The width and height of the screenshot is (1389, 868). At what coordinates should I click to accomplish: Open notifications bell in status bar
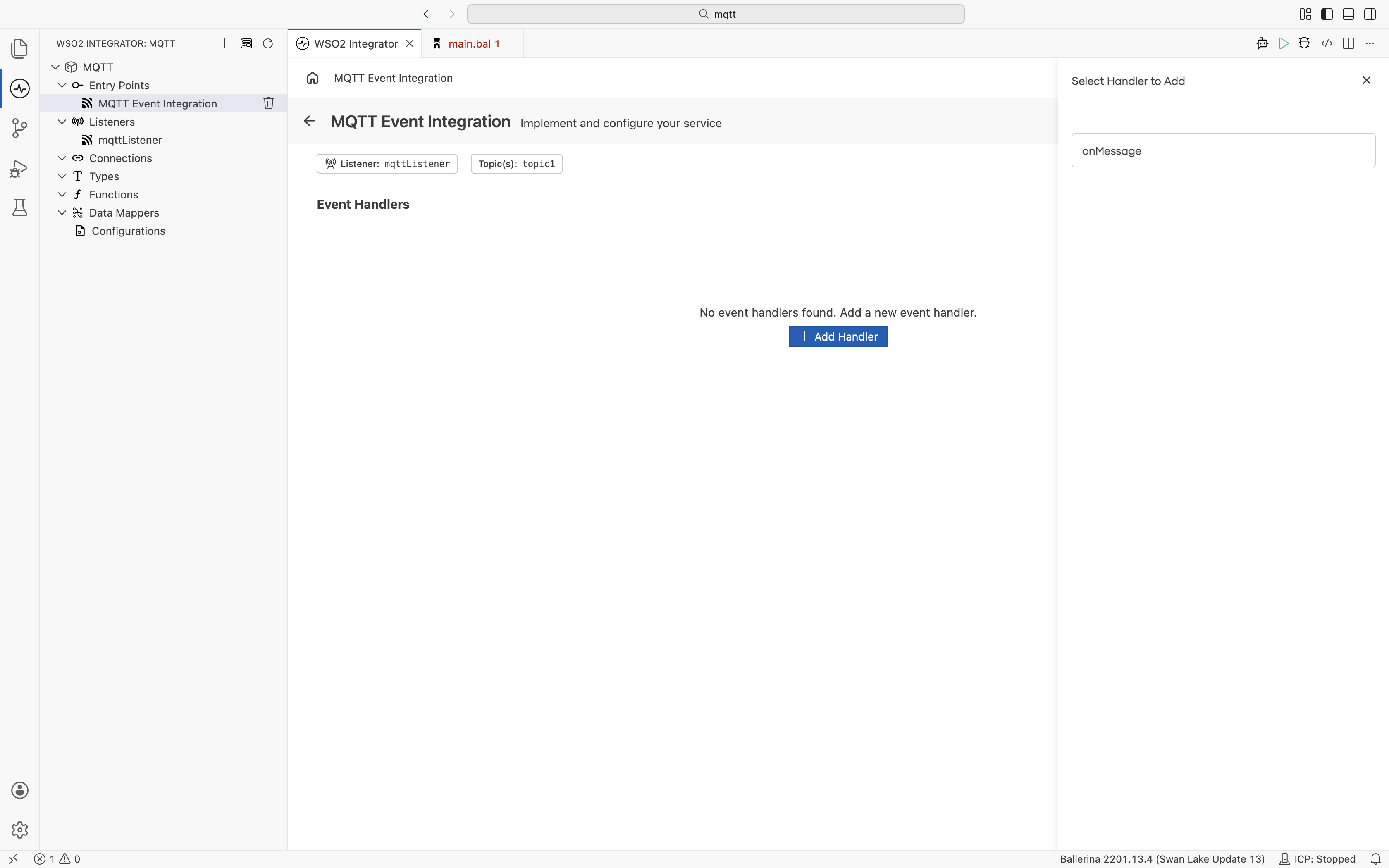click(1376, 859)
